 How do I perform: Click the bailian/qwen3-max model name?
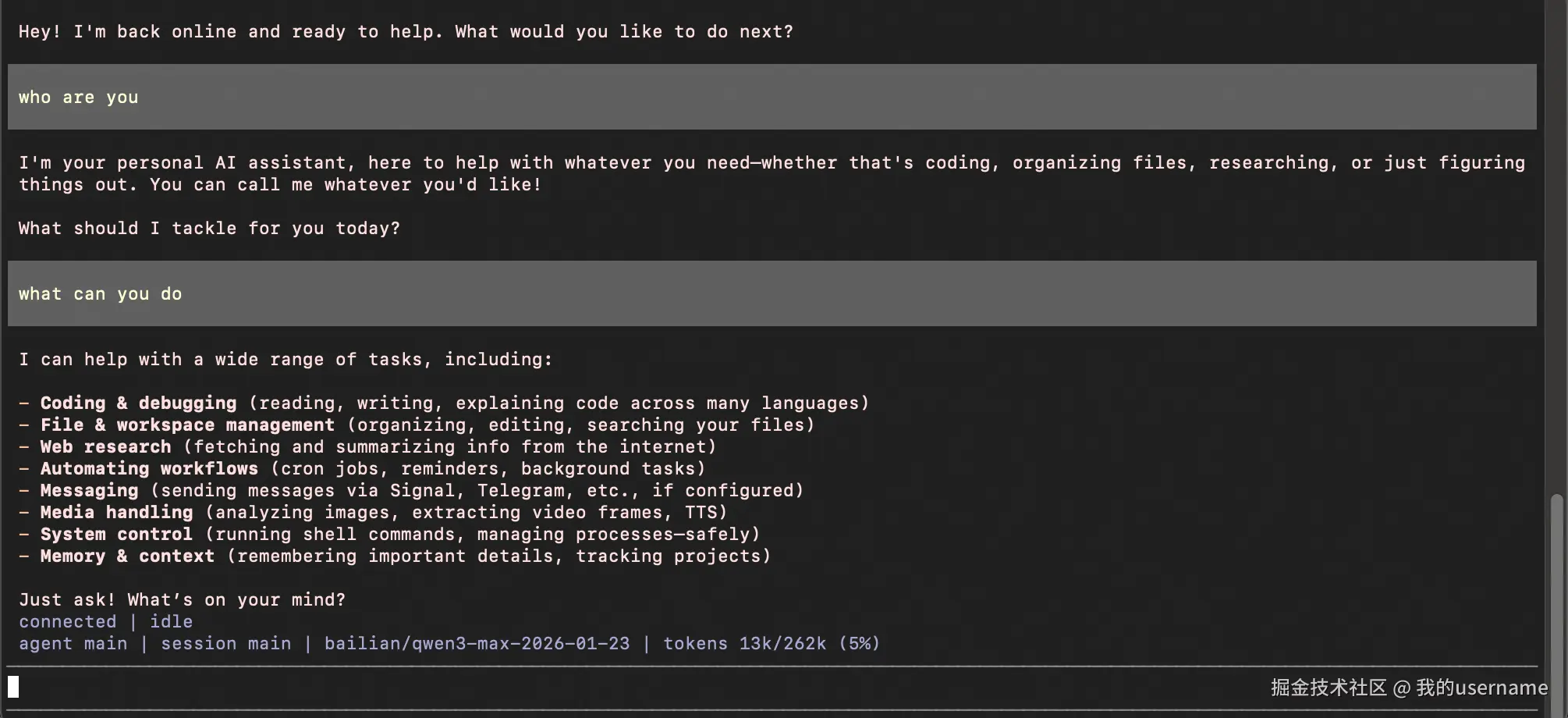pyautogui.click(x=477, y=644)
